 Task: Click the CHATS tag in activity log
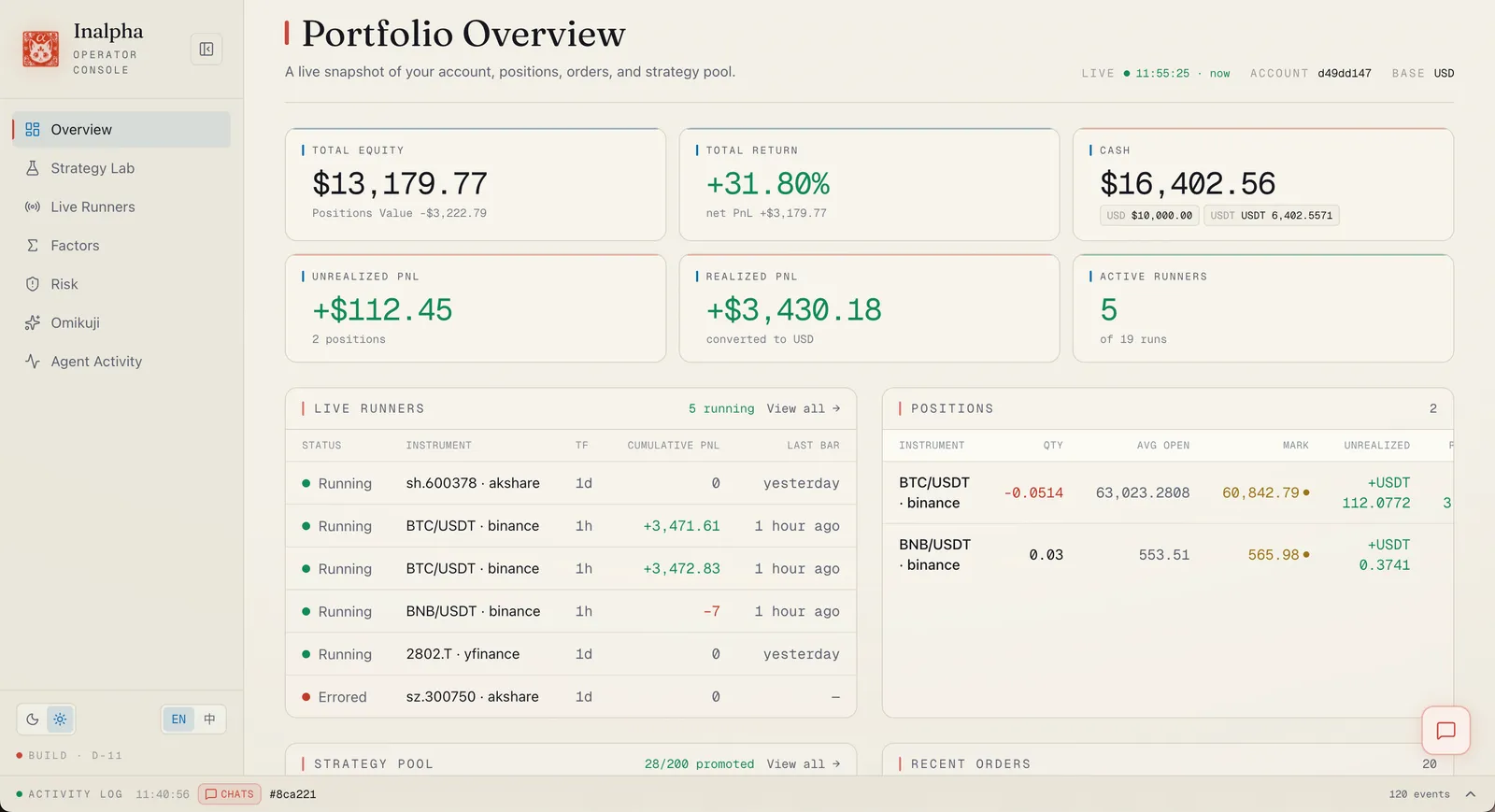point(230,794)
